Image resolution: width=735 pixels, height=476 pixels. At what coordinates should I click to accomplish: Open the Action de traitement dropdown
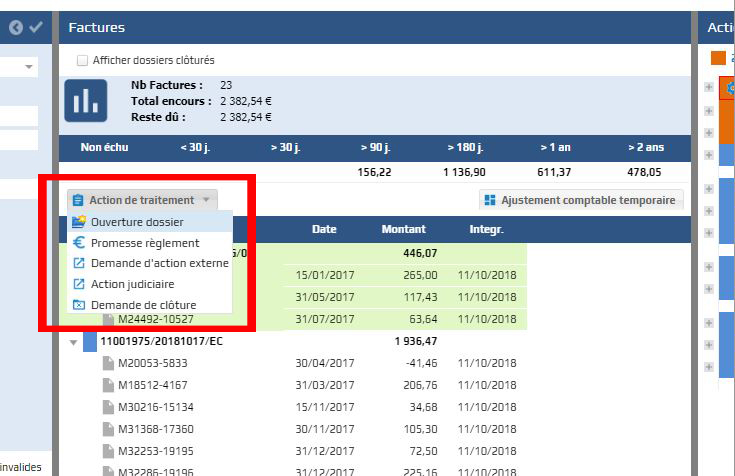tap(141, 200)
